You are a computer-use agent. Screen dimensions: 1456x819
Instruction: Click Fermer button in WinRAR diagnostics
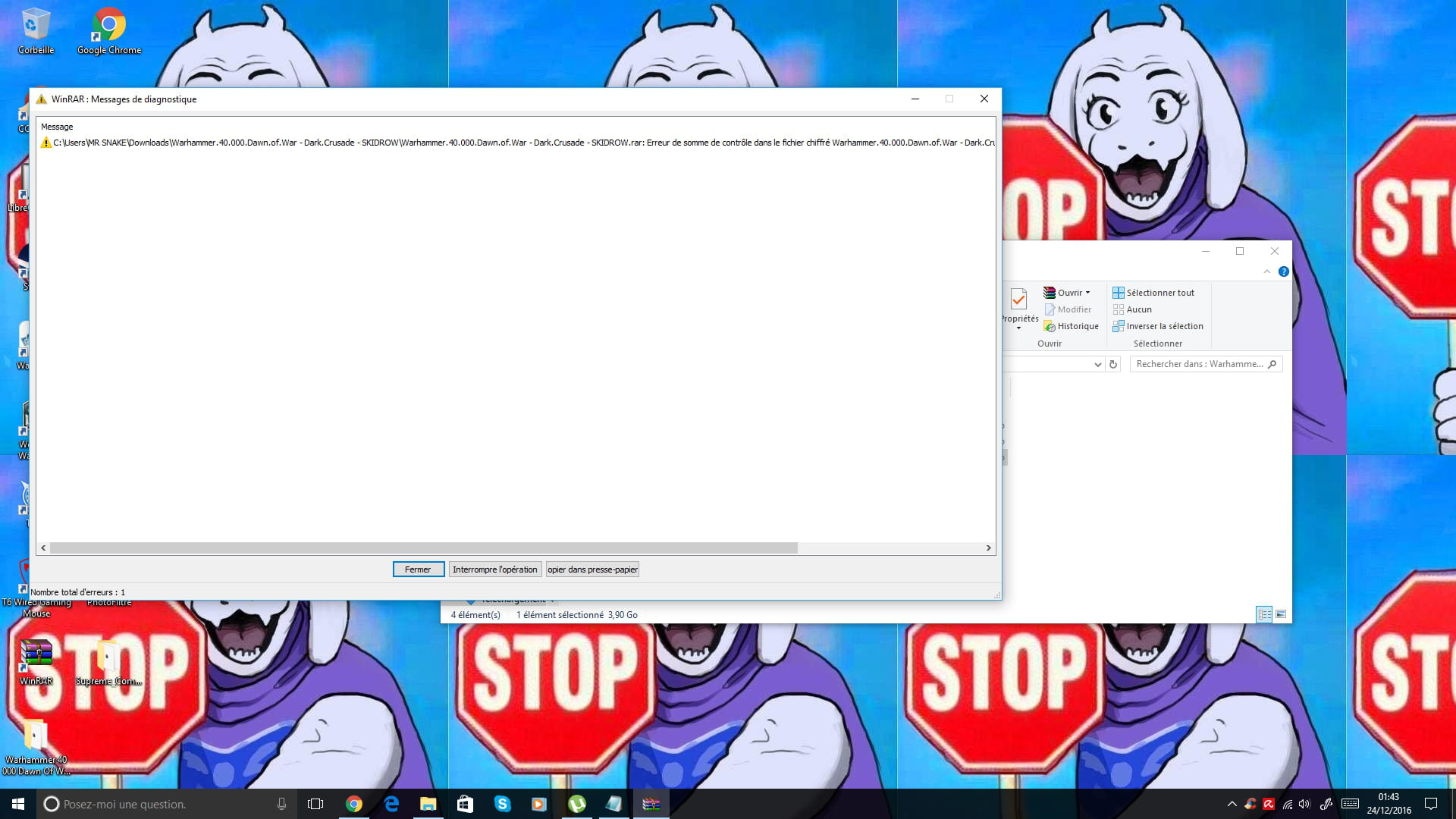point(418,570)
